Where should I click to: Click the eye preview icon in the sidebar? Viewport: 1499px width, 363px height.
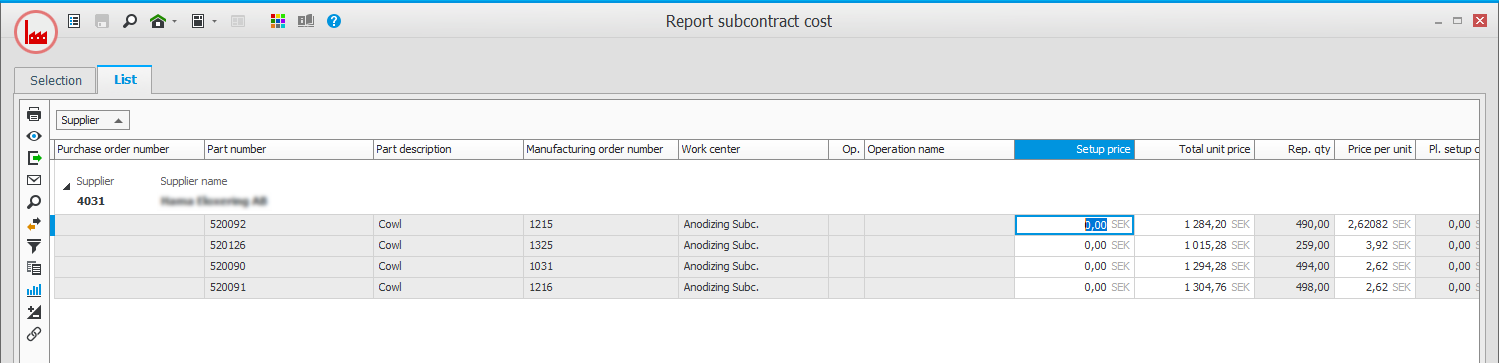34,136
